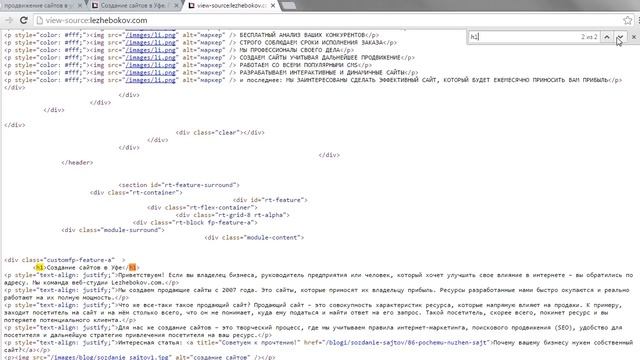The height and width of the screenshot is (360, 640).
Task: Click div class 'rt-container' line
Action: (x=136, y=193)
